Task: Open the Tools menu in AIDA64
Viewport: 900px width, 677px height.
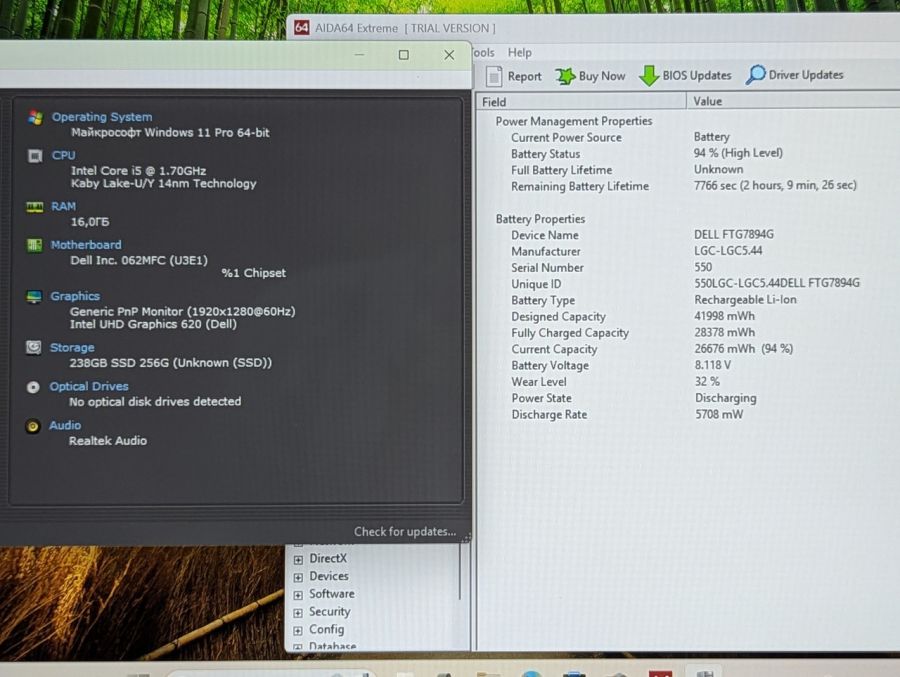Action: [484, 52]
